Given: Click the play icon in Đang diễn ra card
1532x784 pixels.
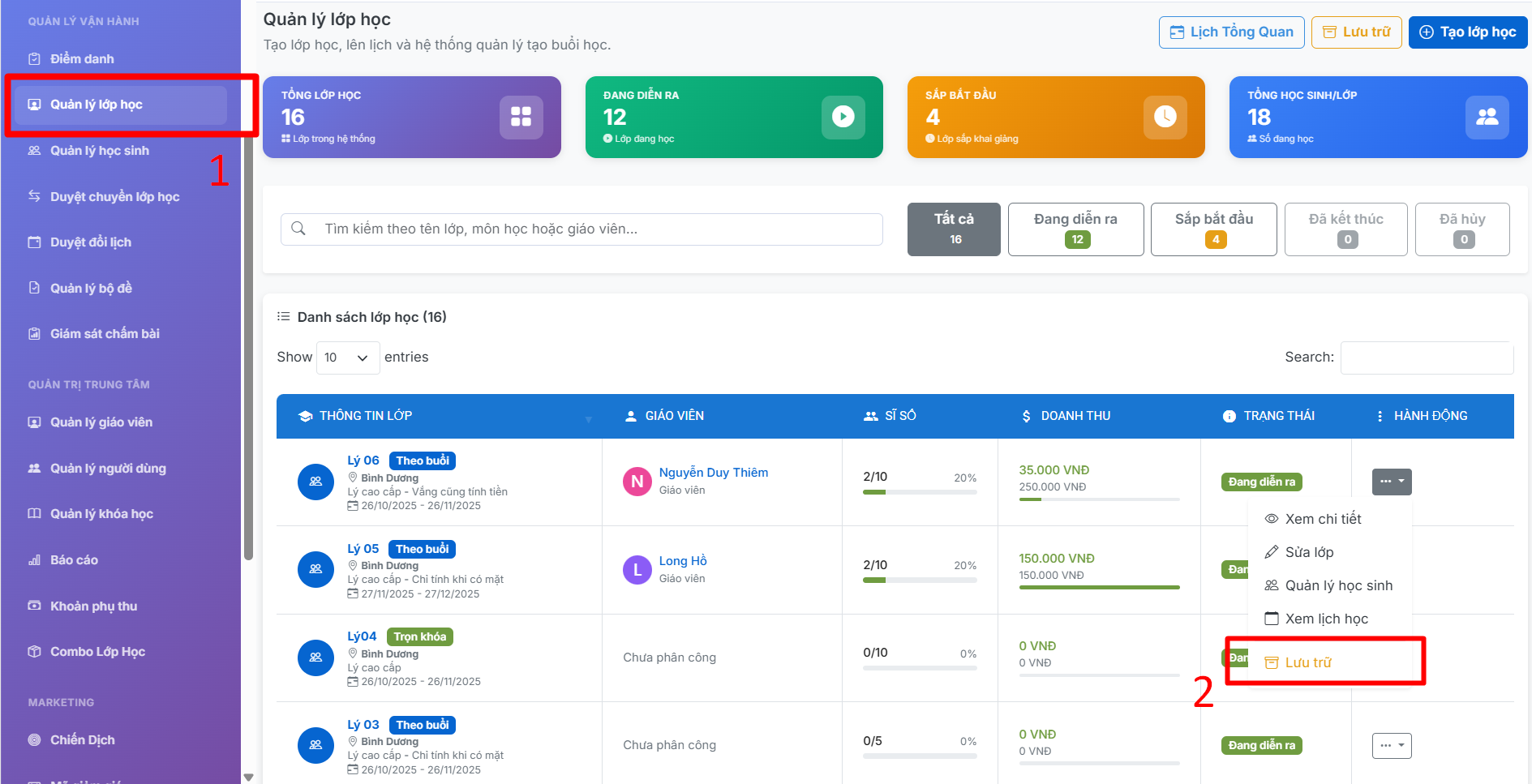Looking at the screenshot, I should coord(843,117).
